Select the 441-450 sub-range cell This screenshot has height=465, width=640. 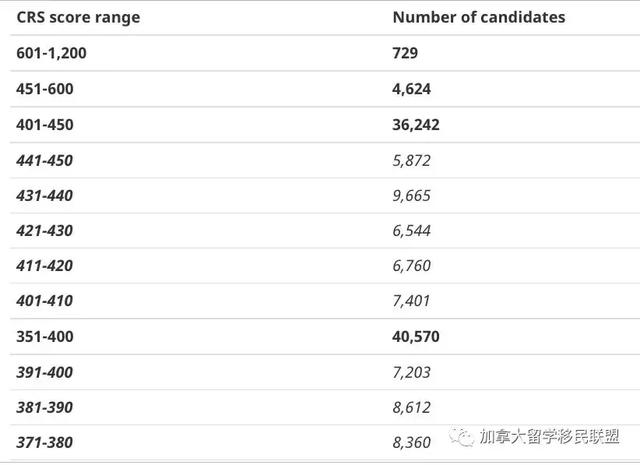click(44, 160)
